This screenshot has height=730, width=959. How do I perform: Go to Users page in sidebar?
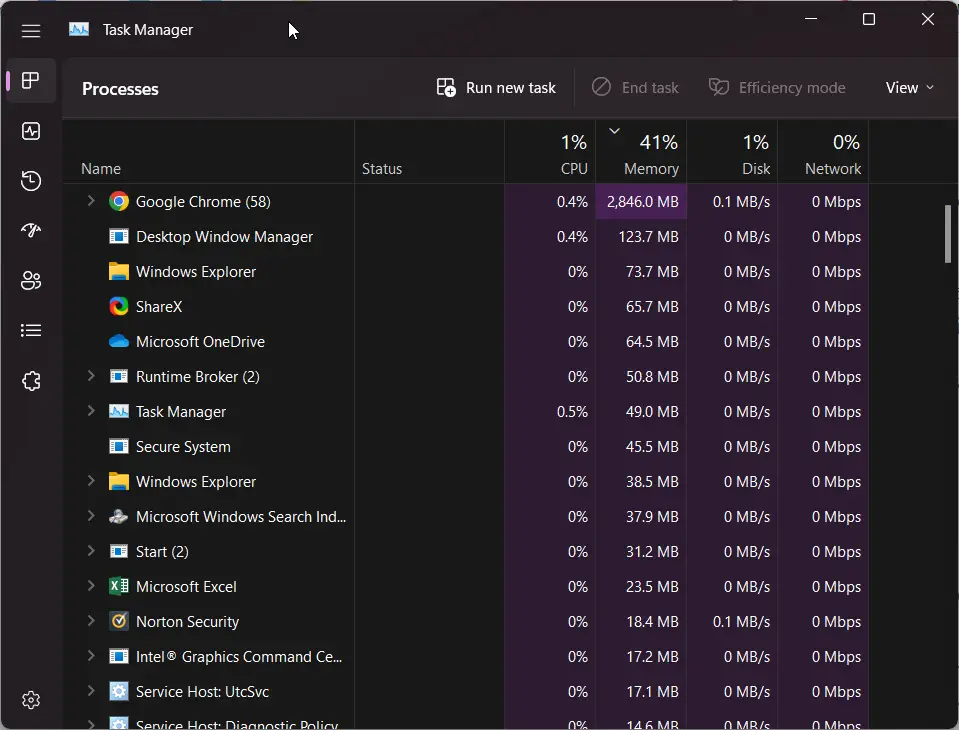(x=31, y=281)
